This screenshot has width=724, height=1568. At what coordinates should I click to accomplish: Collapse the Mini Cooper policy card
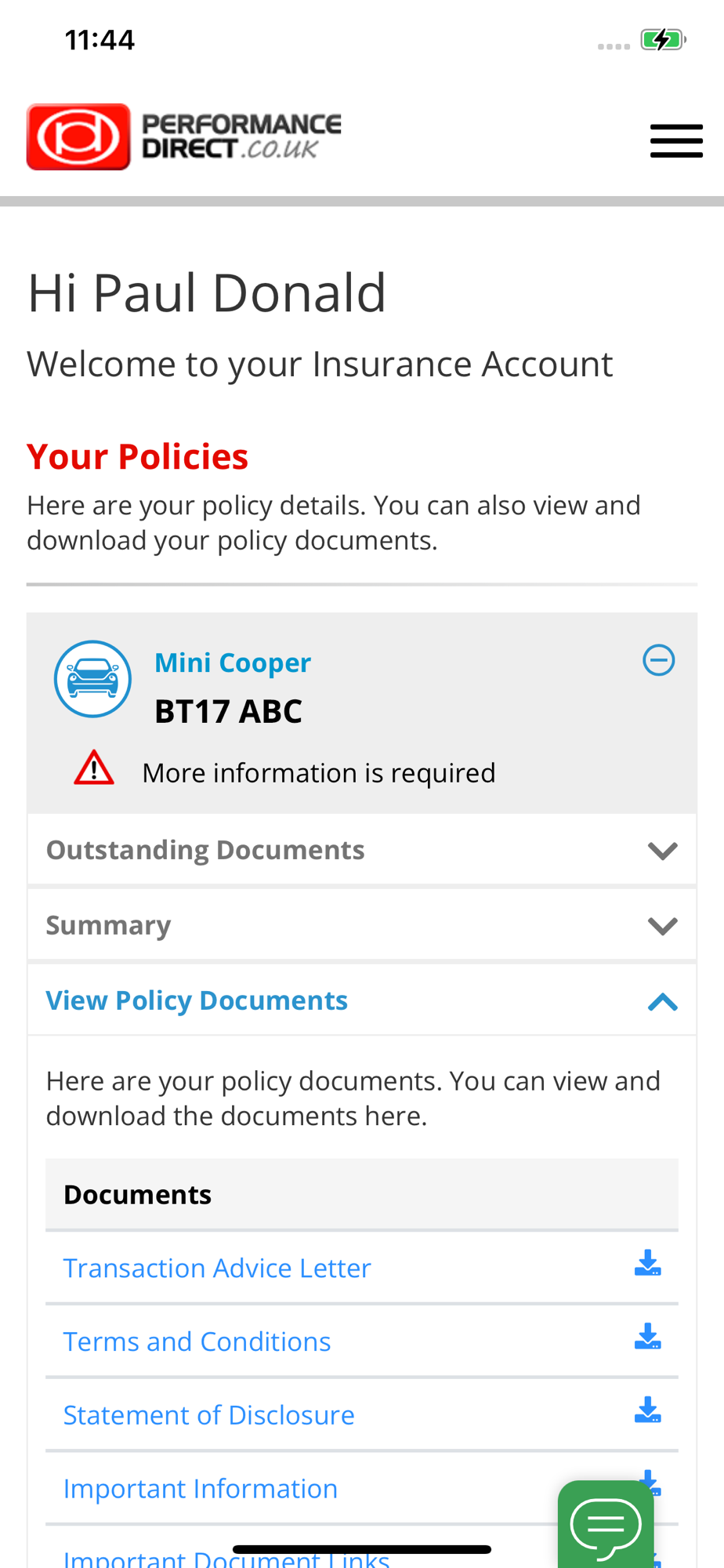pyautogui.click(x=659, y=660)
